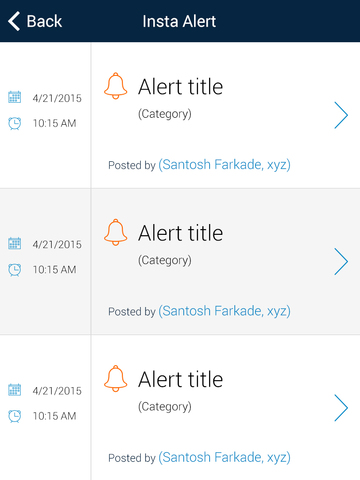Click the calendar icon in third alert row
The width and height of the screenshot is (360, 480).
click(x=14, y=390)
